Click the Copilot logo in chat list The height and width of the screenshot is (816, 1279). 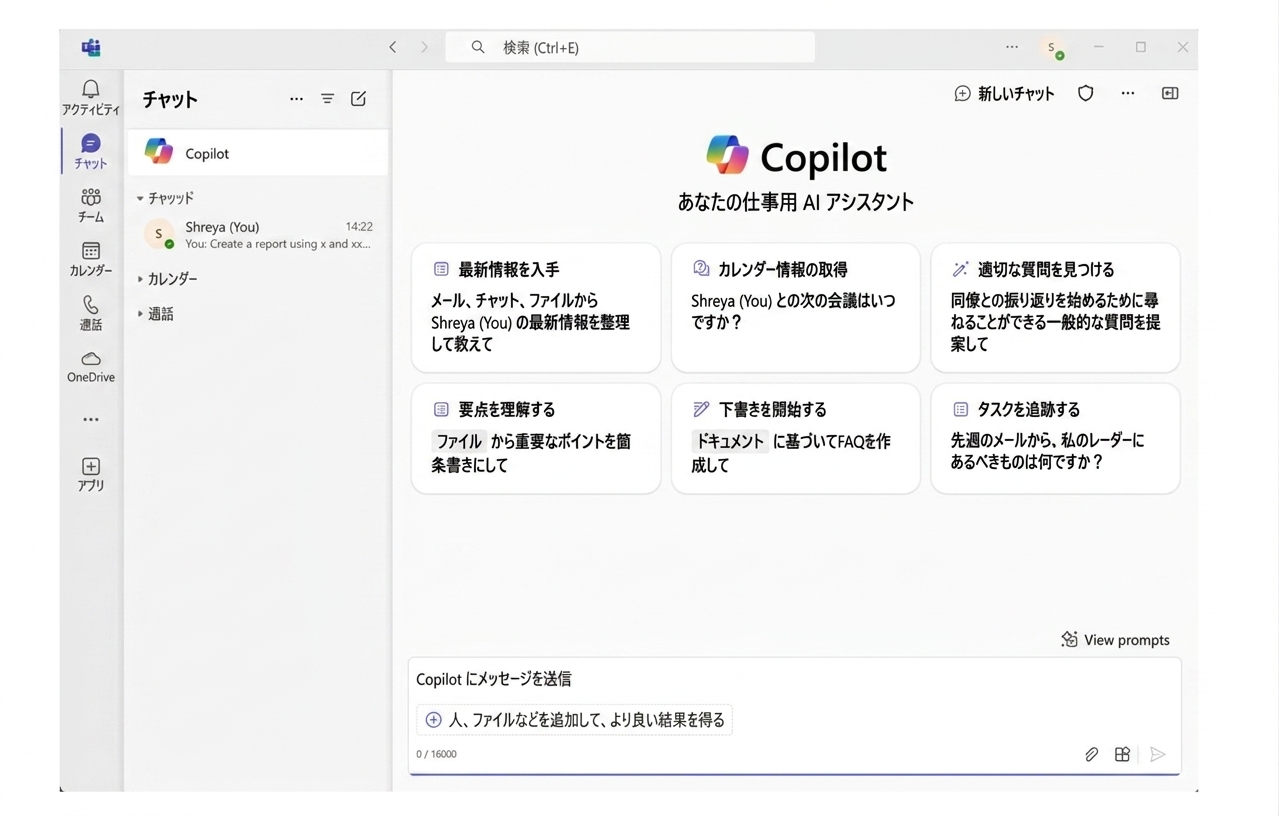click(x=159, y=152)
